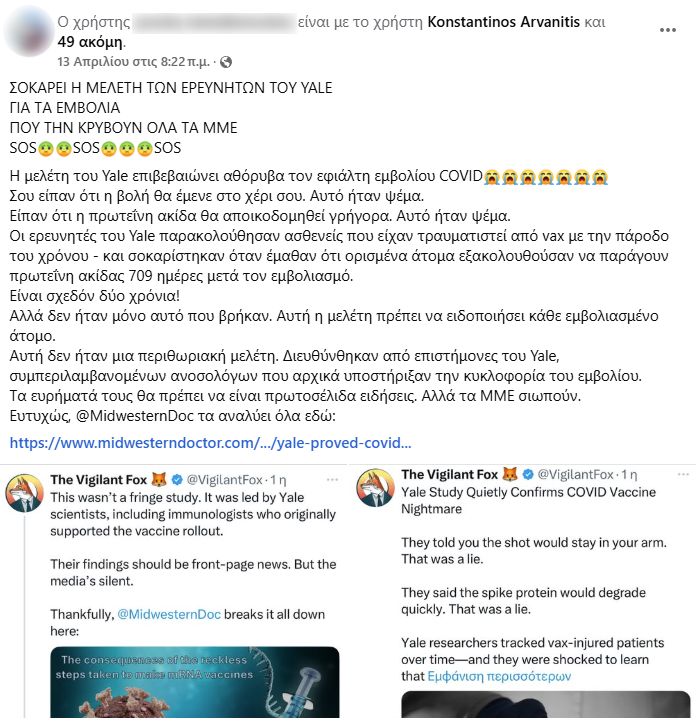Screen dimensions: 696x718
Task: Click the @MidwesternDoc mention in the tweet
Action: point(169,614)
